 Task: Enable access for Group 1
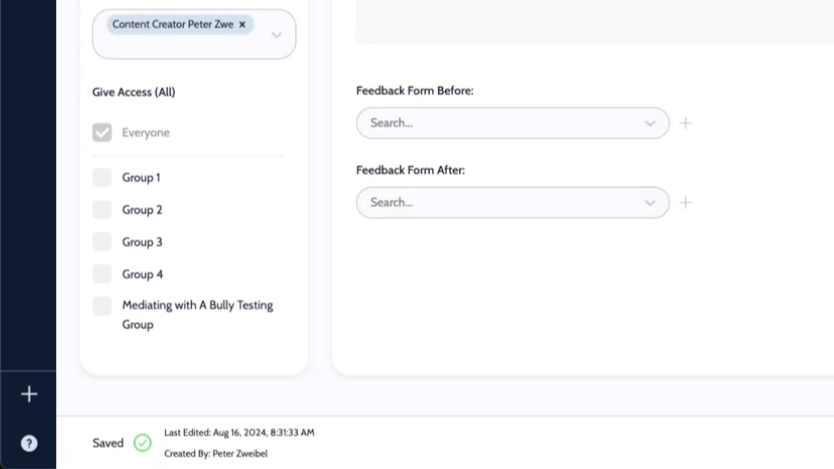[x=102, y=178]
